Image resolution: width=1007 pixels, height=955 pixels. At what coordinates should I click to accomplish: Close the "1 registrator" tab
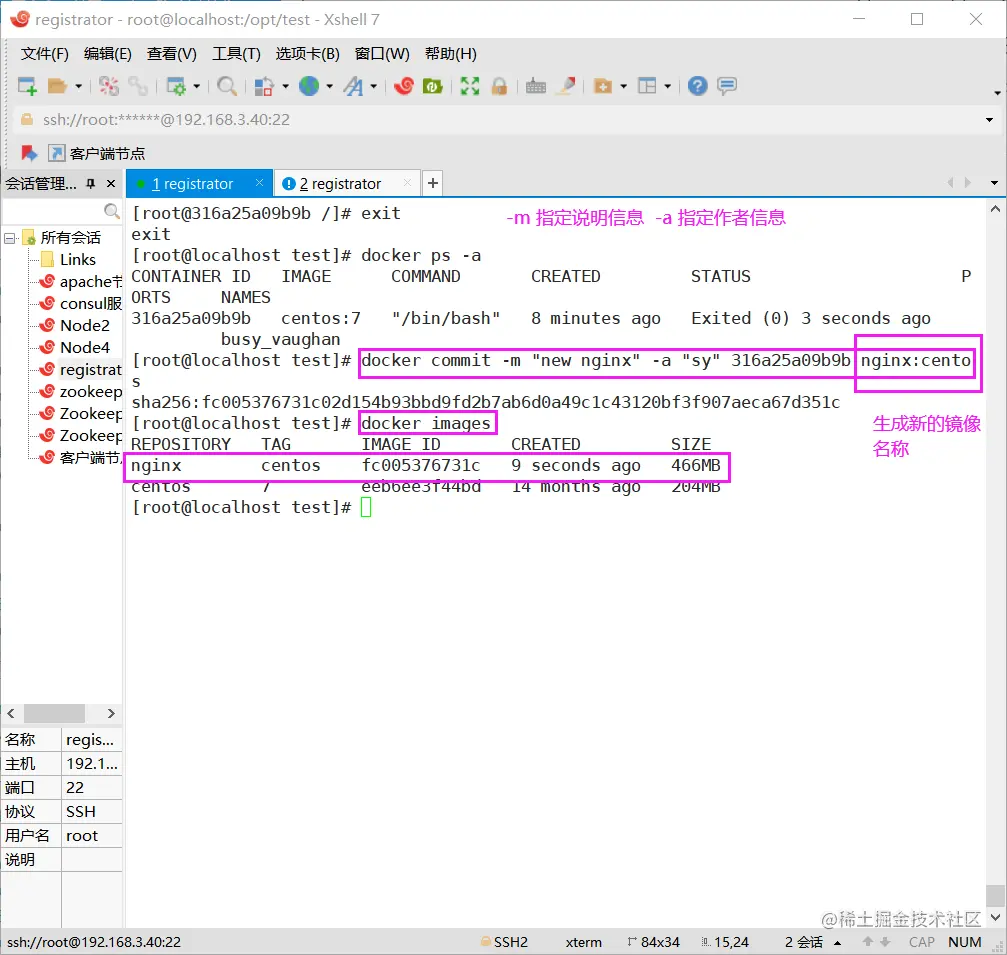click(x=259, y=183)
